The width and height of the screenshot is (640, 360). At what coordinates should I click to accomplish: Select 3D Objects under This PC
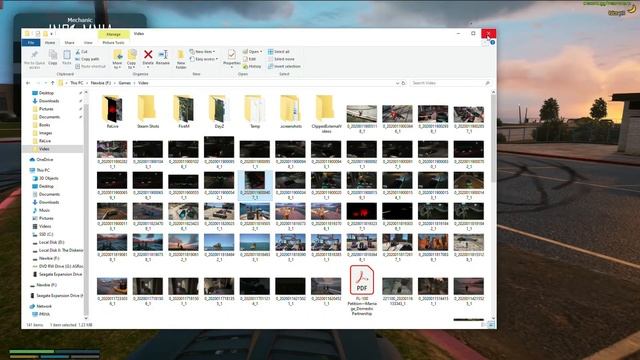[49, 178]
